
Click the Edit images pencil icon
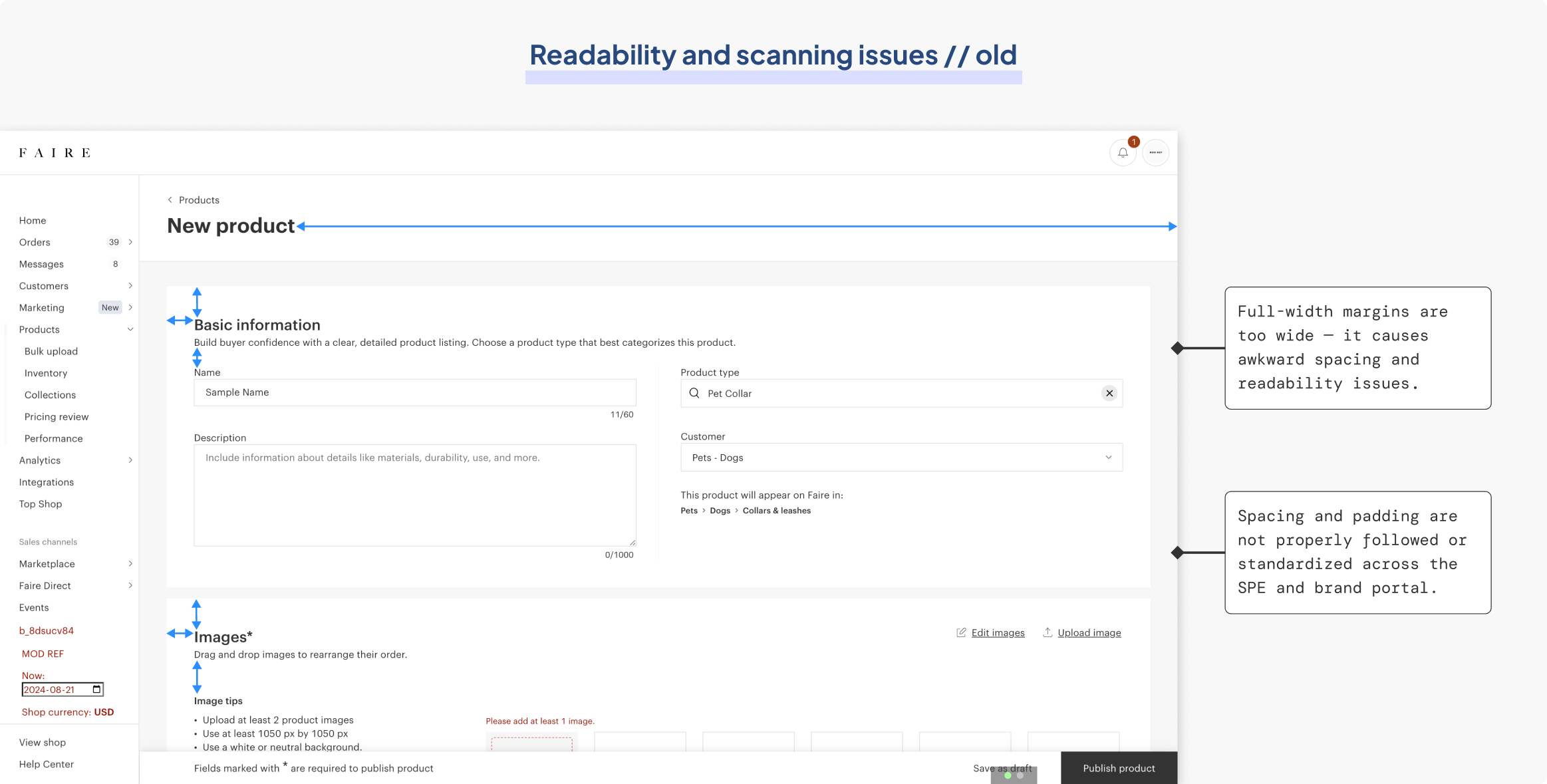[961, 632]
